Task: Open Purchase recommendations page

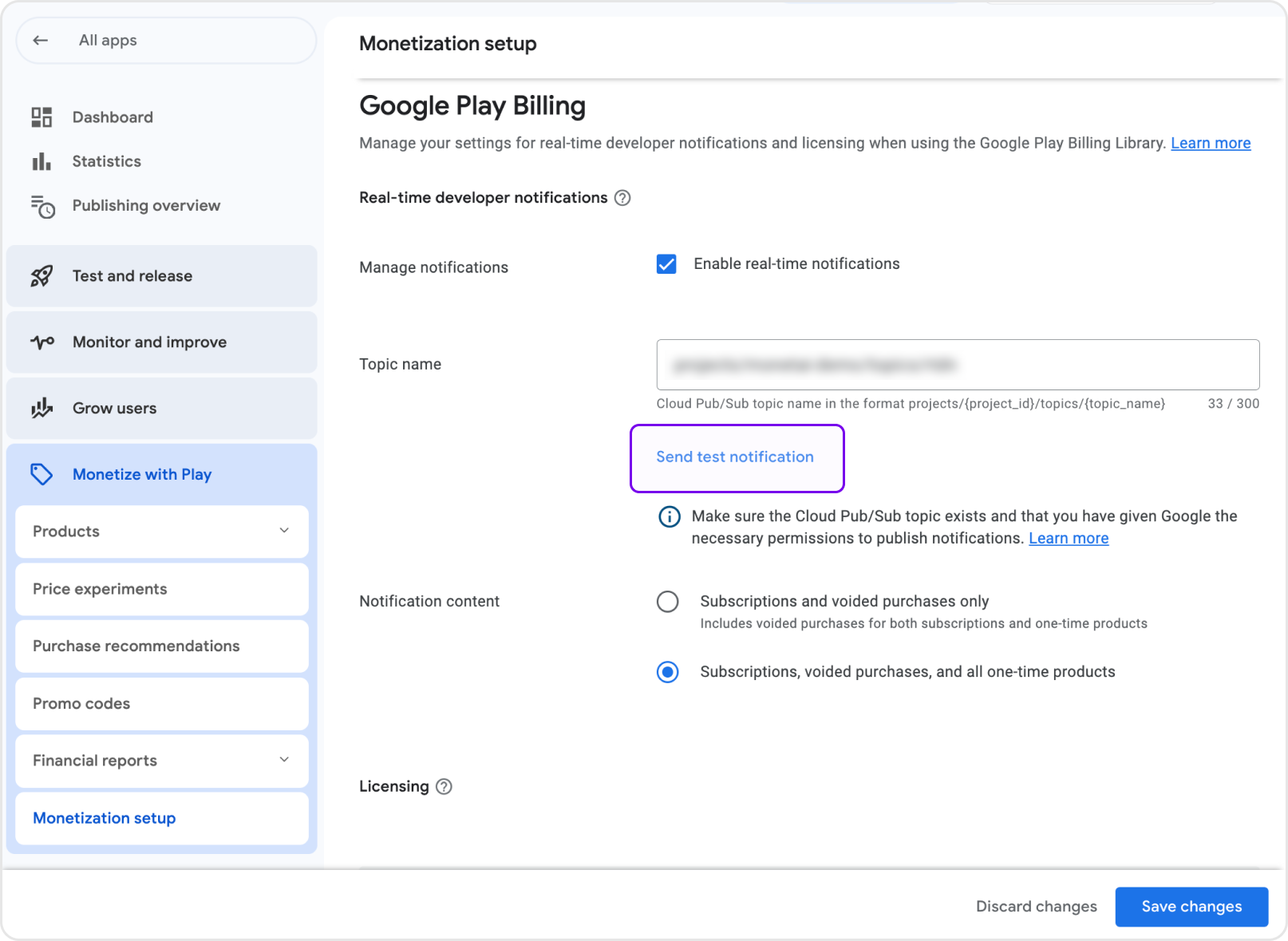Action: 162,646
